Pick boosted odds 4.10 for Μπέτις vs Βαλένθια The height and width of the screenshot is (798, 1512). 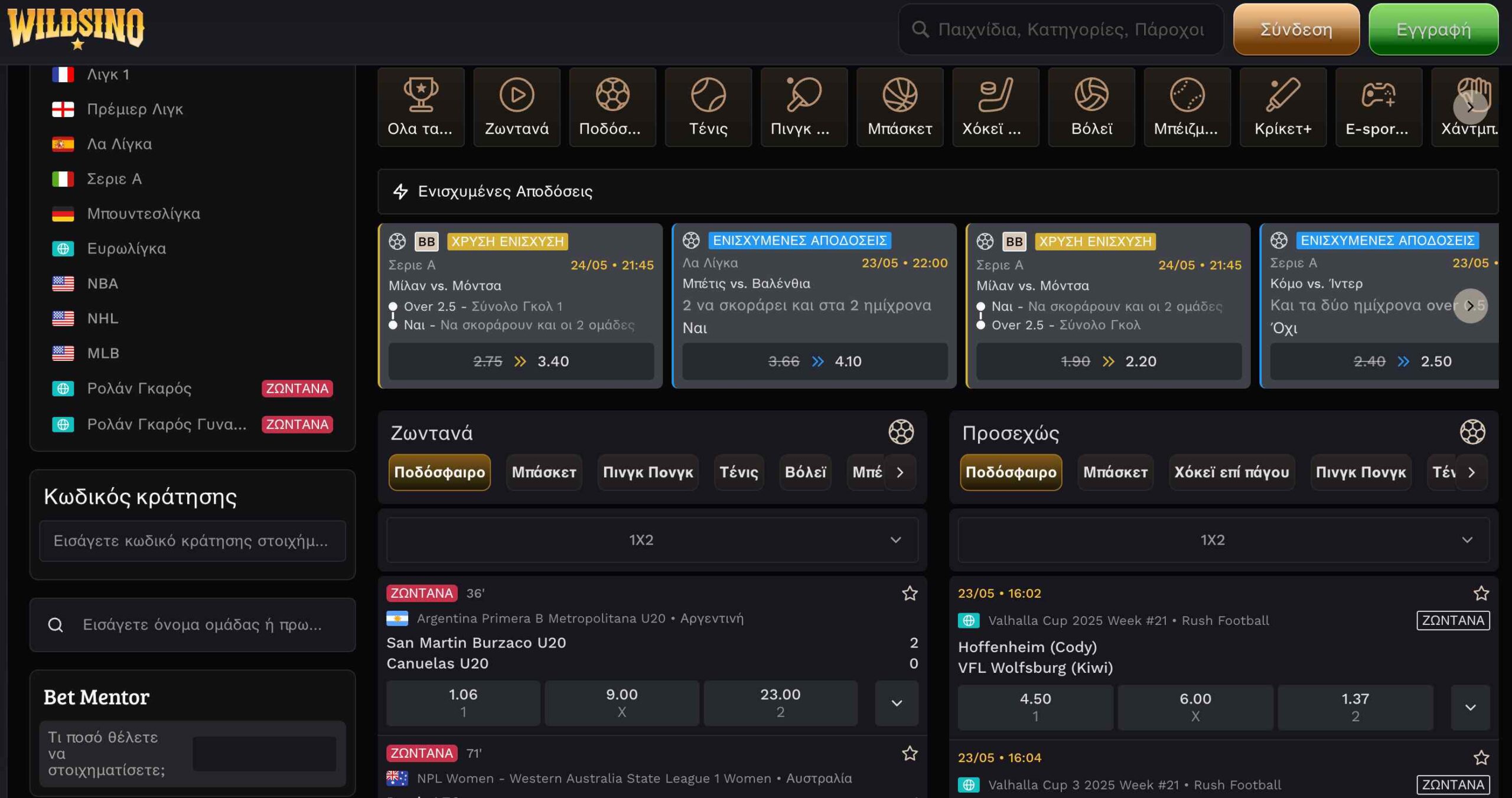pos(815,361)
